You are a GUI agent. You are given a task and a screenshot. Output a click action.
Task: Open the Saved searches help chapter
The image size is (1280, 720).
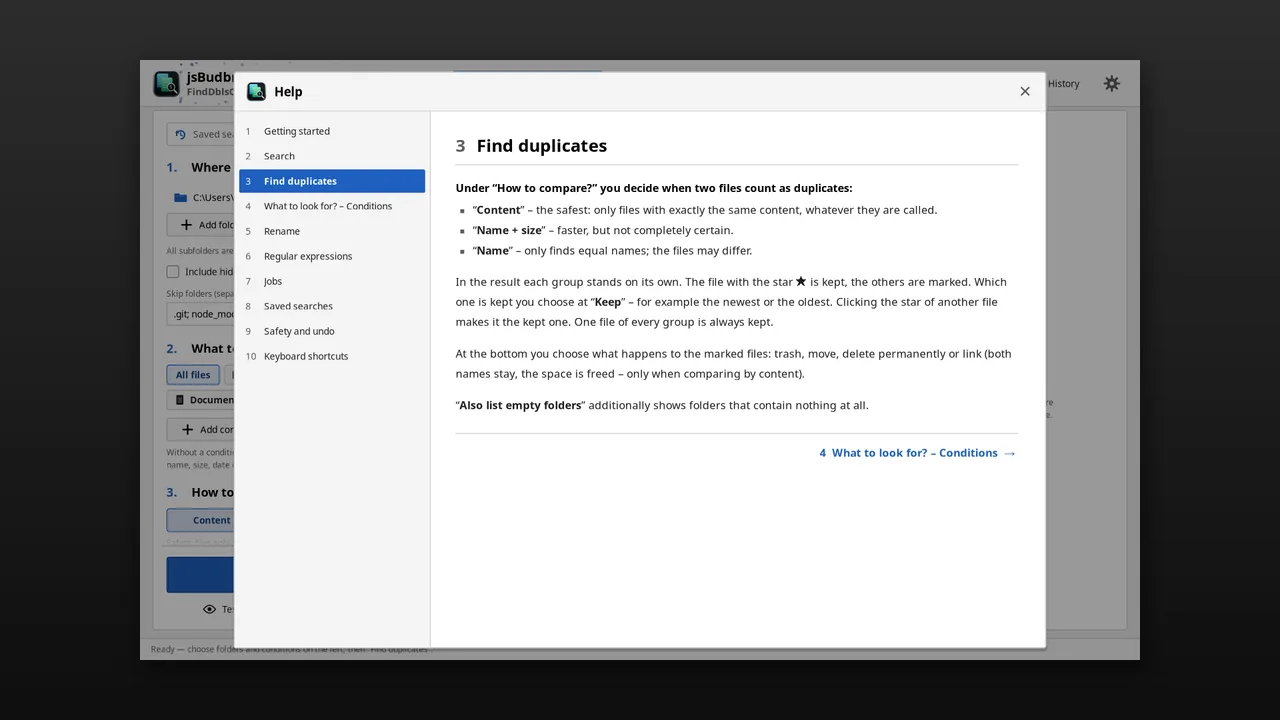click(x=332, y=306)
